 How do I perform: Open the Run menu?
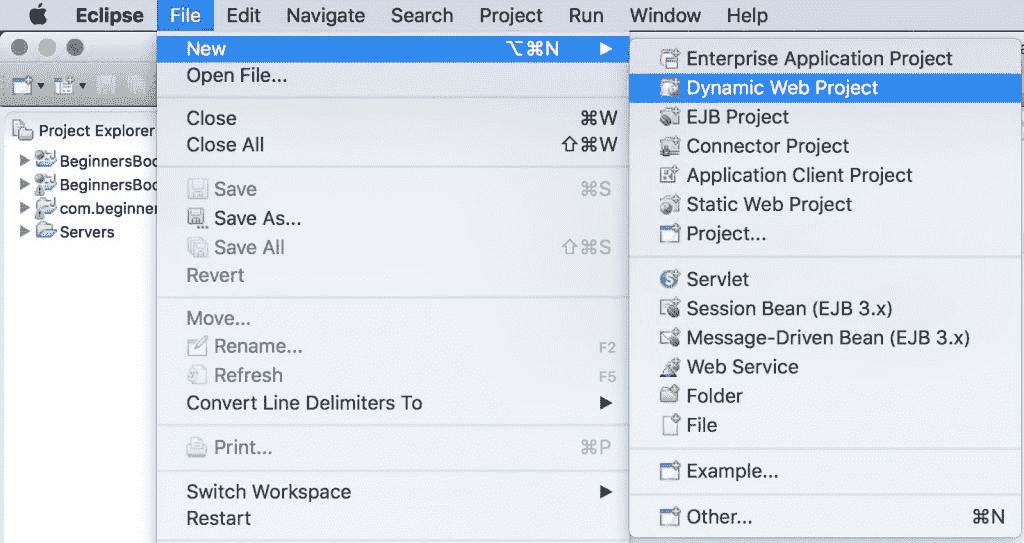[x=586, y=15]
